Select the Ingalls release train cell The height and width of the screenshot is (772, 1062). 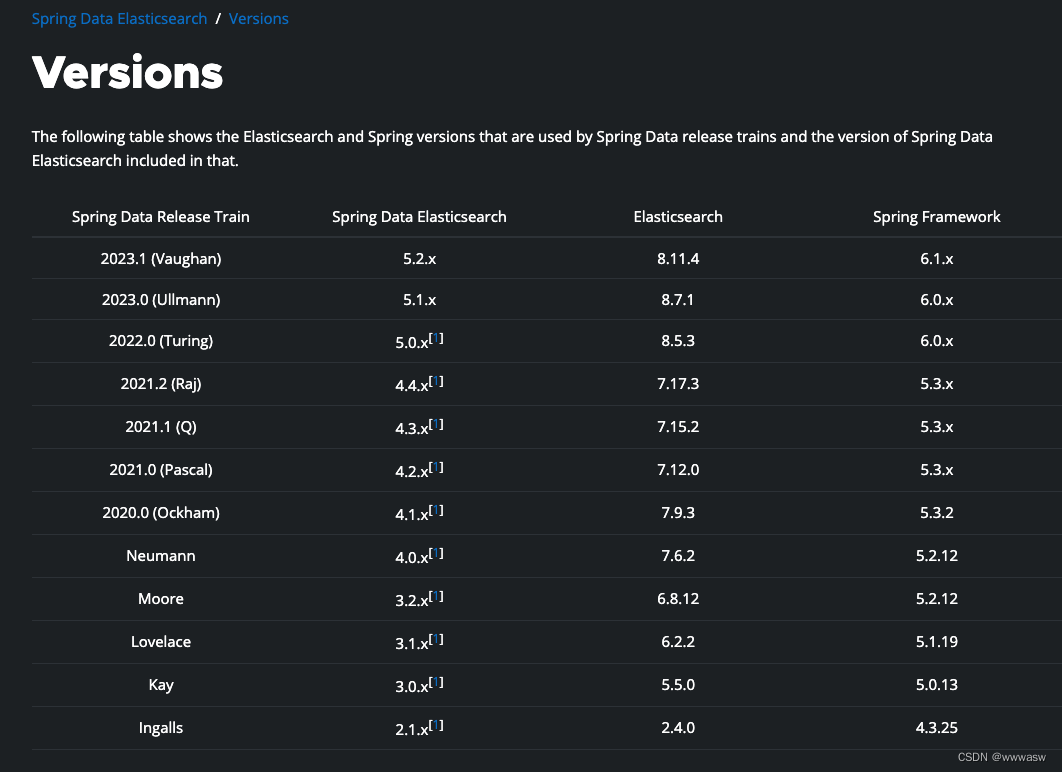[x=161, y=728]
